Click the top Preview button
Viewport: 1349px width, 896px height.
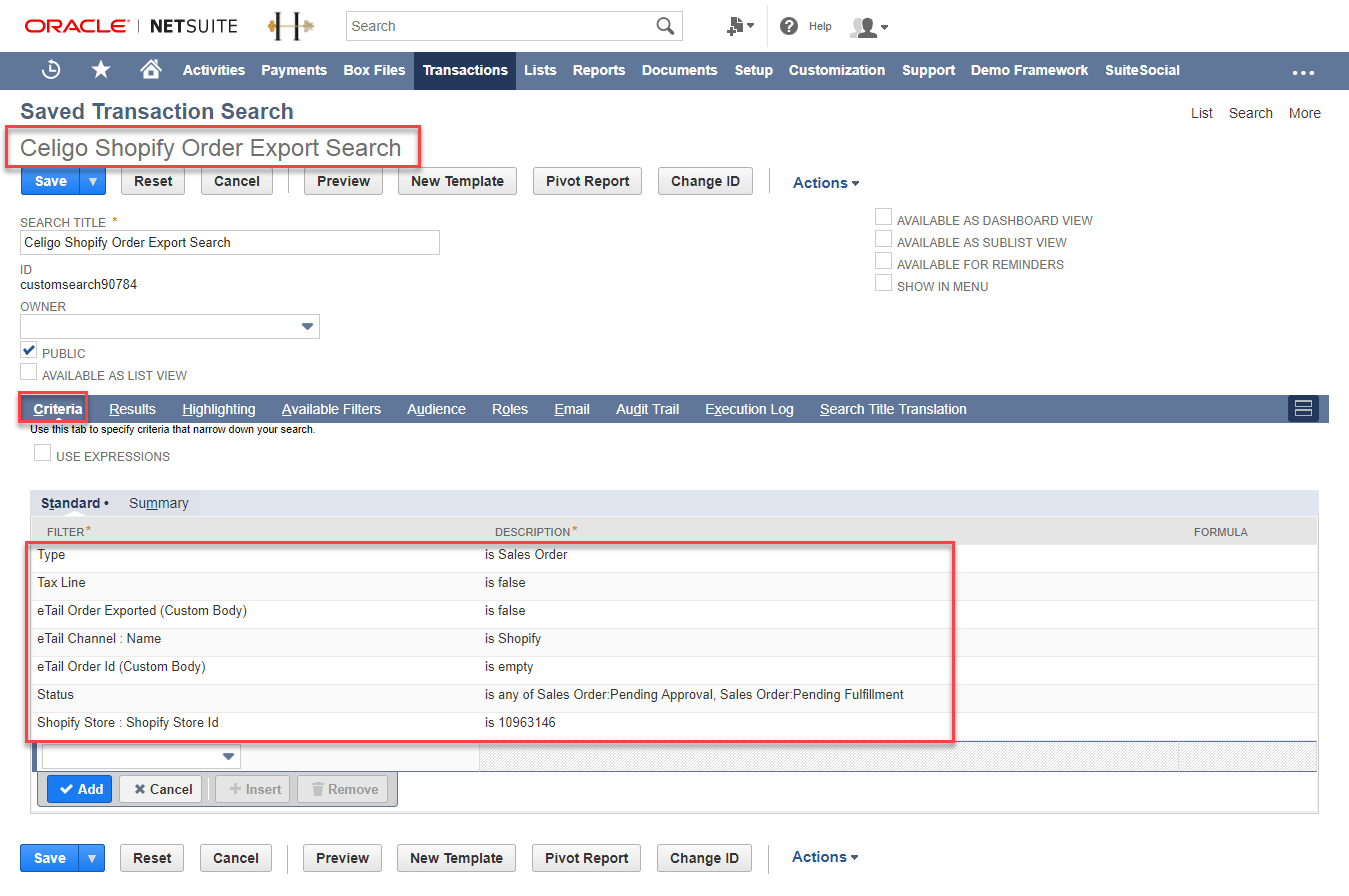[343, 181]
